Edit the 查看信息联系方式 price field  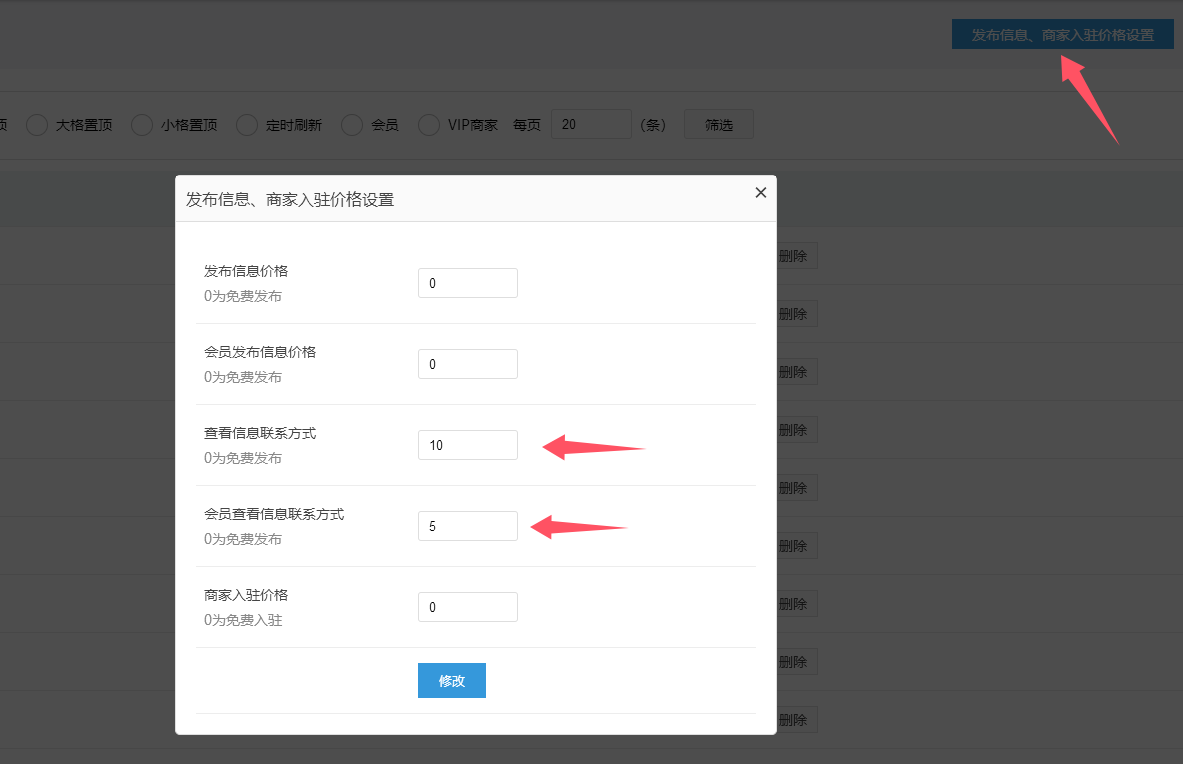click(467, 445)
